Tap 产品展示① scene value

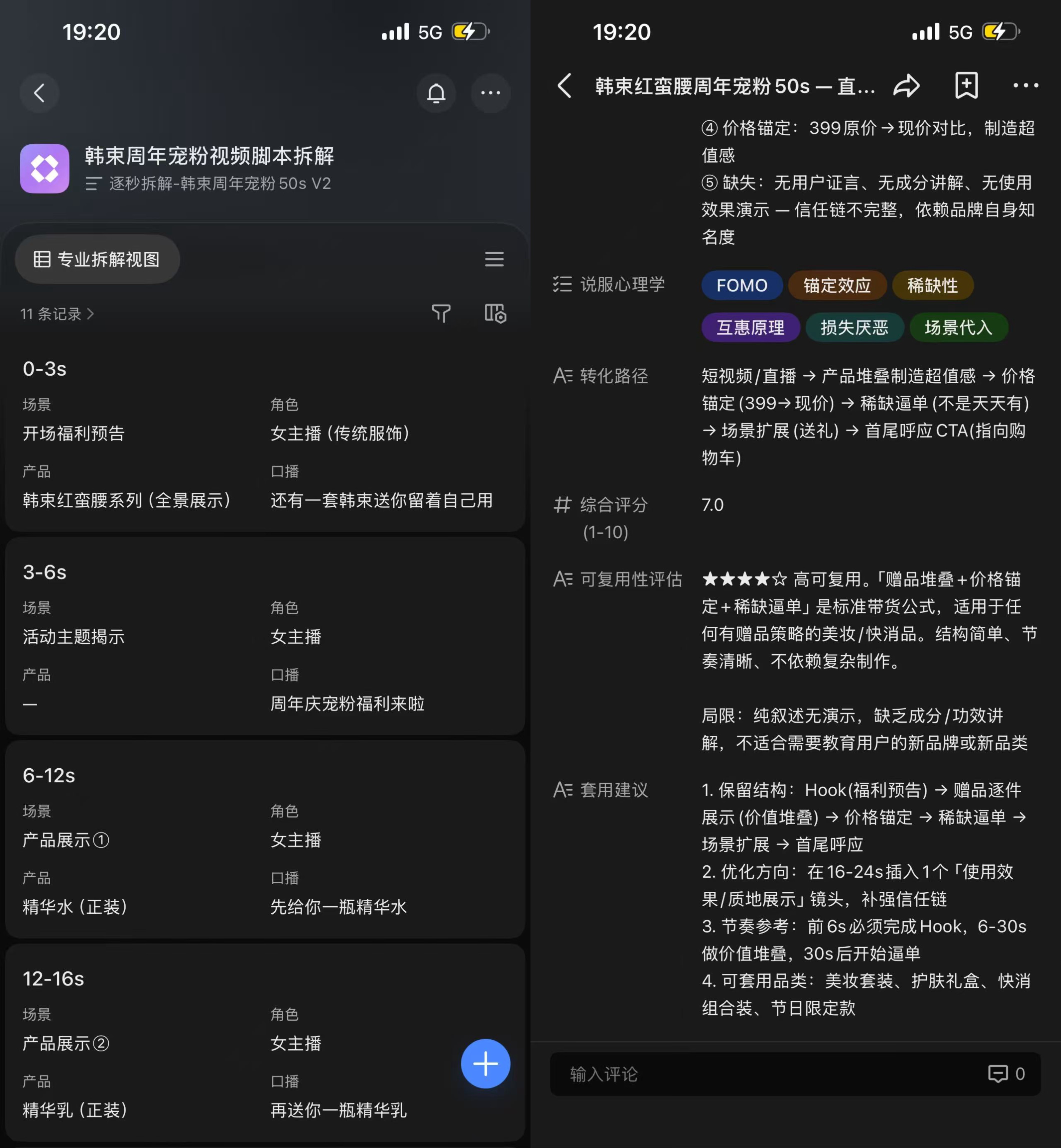click(x=65, y=840)
